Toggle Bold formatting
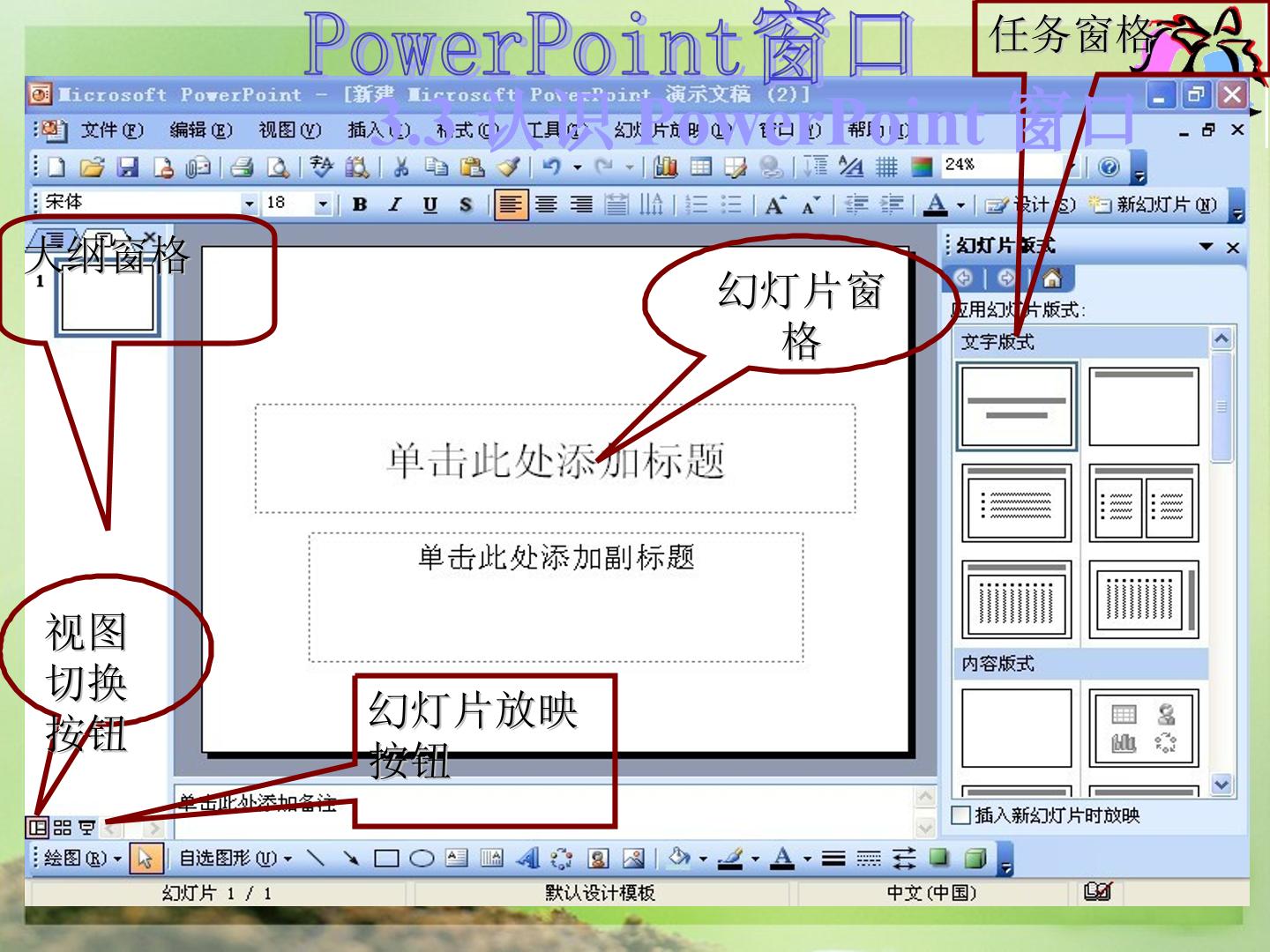The image size is (1270, 952). [x=360, y=205]
